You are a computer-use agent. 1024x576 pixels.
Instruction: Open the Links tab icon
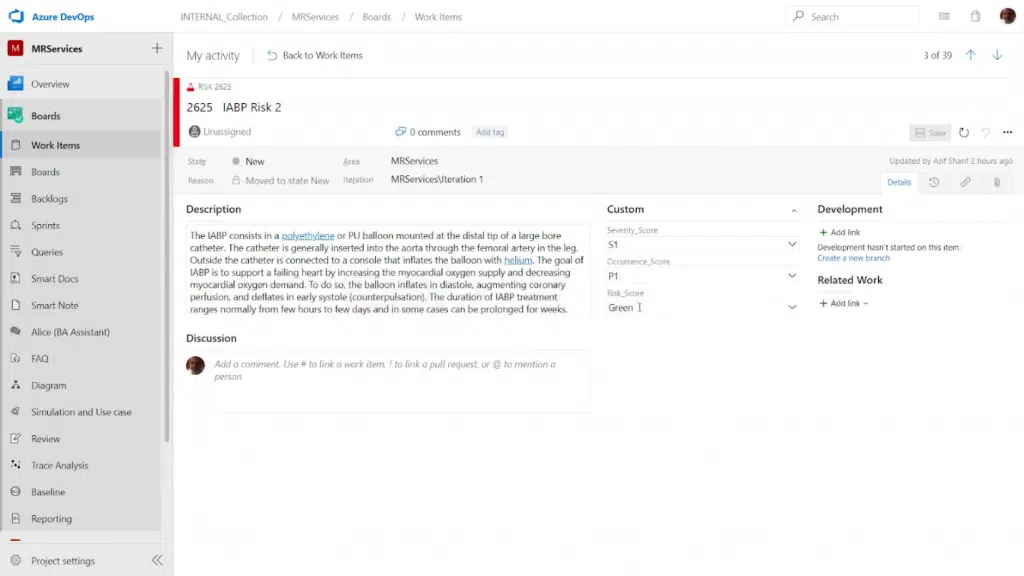click(965, 182)
